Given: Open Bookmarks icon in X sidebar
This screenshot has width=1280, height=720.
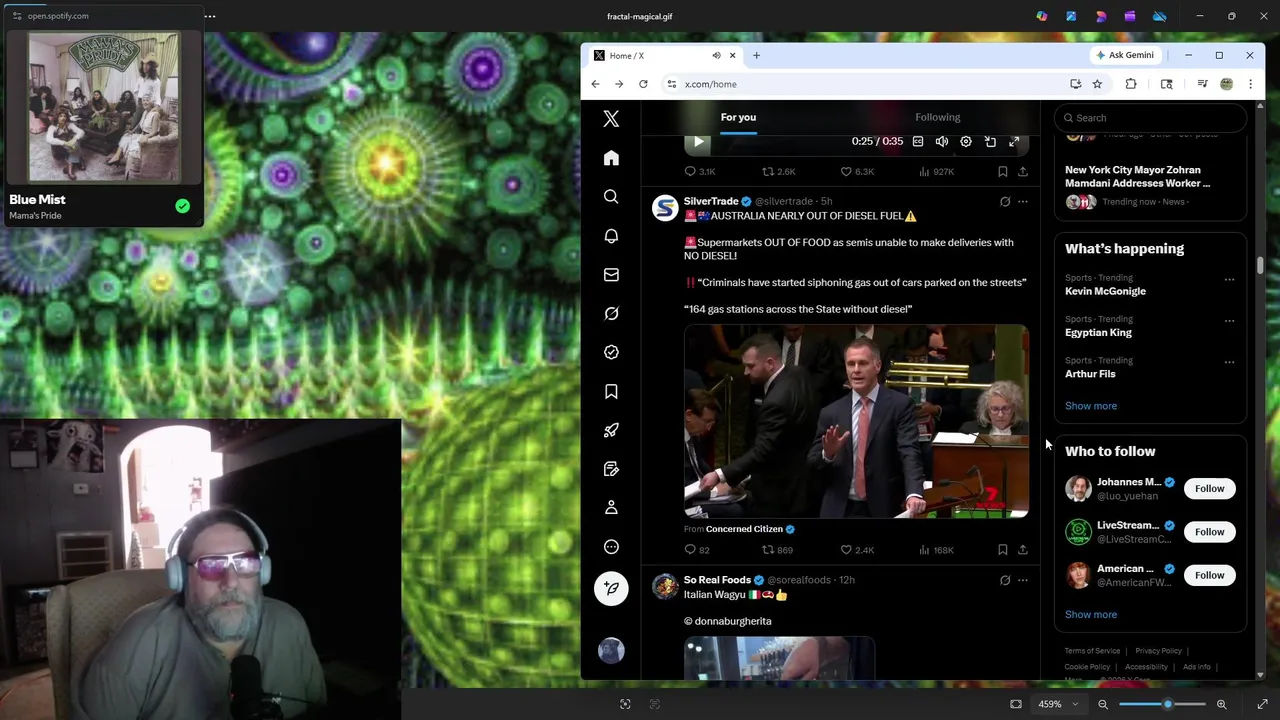Looking at the screenshot, I should point(611,391).
